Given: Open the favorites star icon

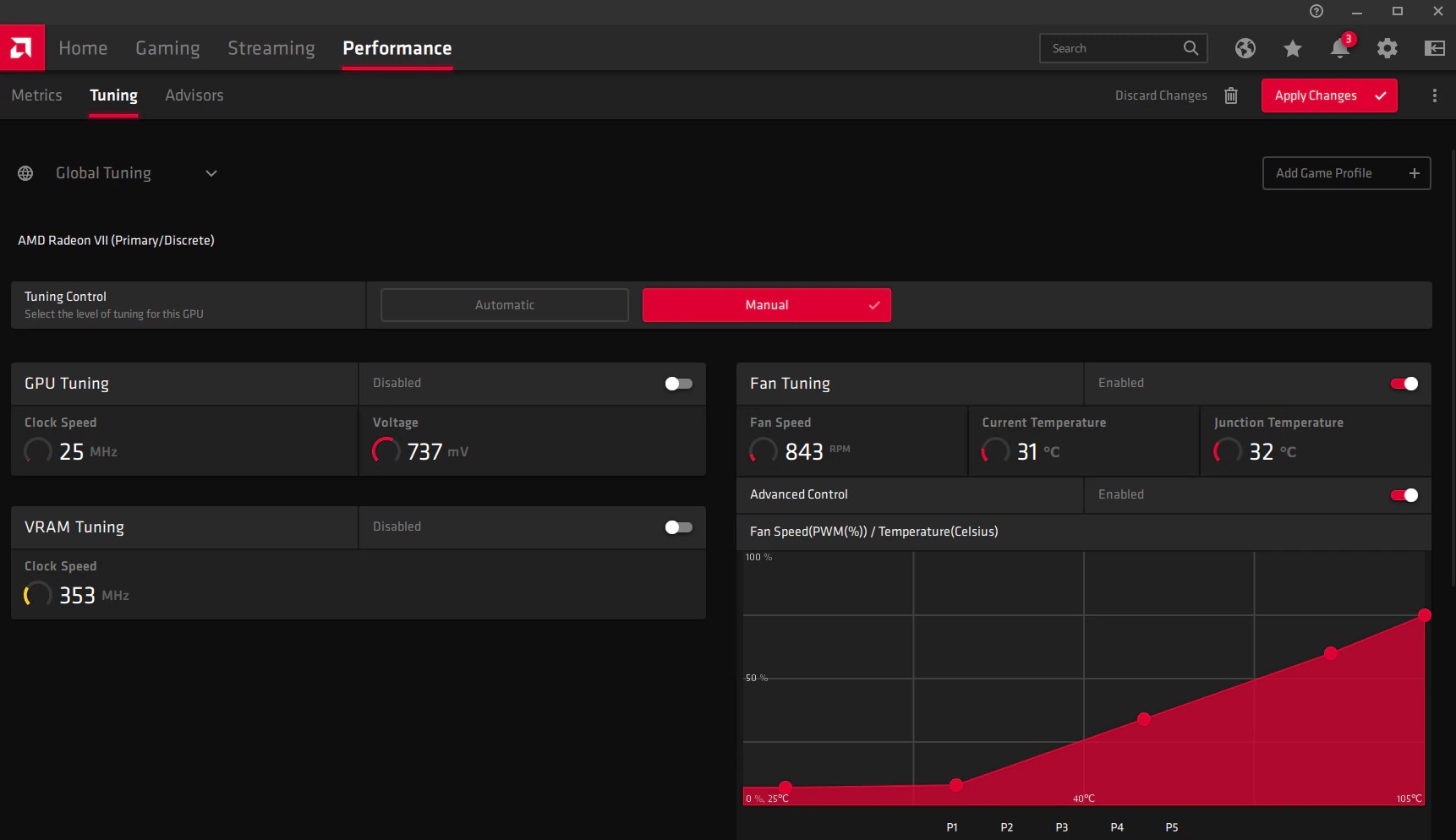Looking at the screenshot, I should click(1292, 48).
